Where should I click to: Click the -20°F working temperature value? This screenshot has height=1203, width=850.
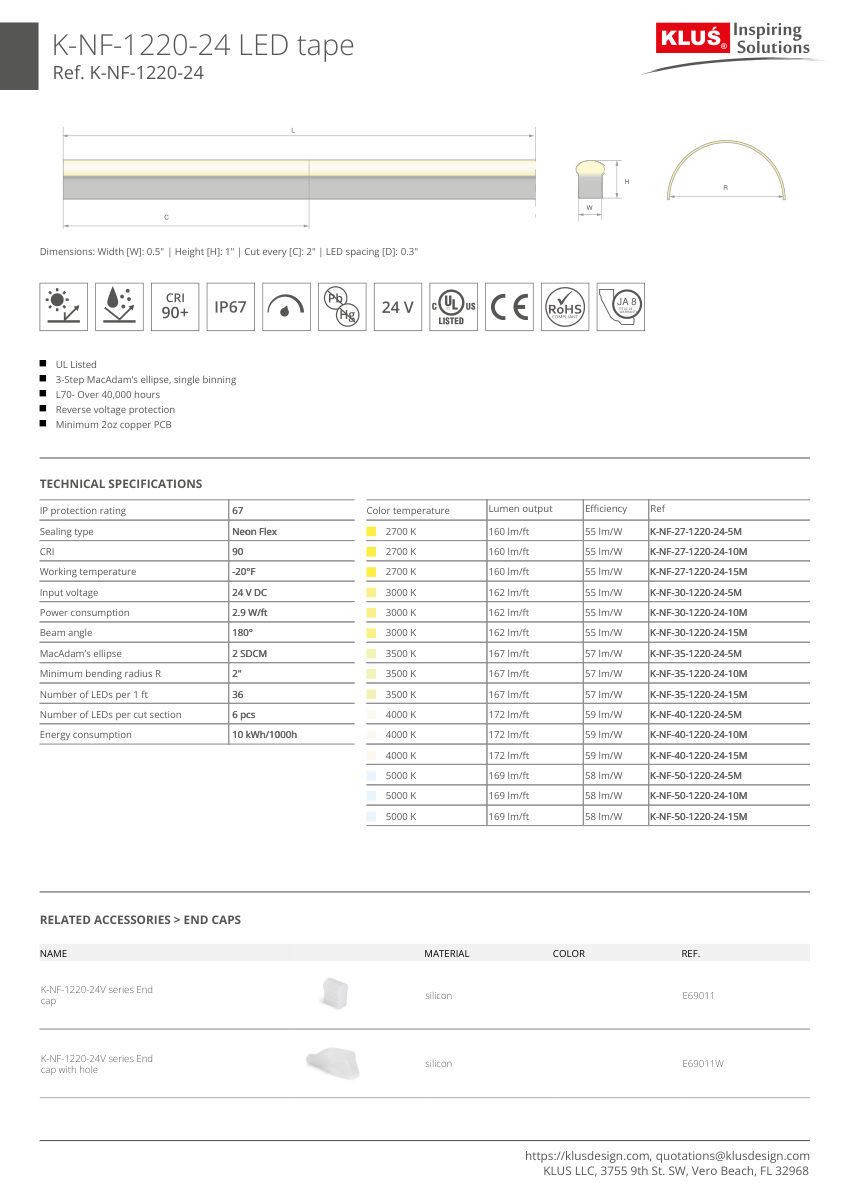(x=243, y=571)
